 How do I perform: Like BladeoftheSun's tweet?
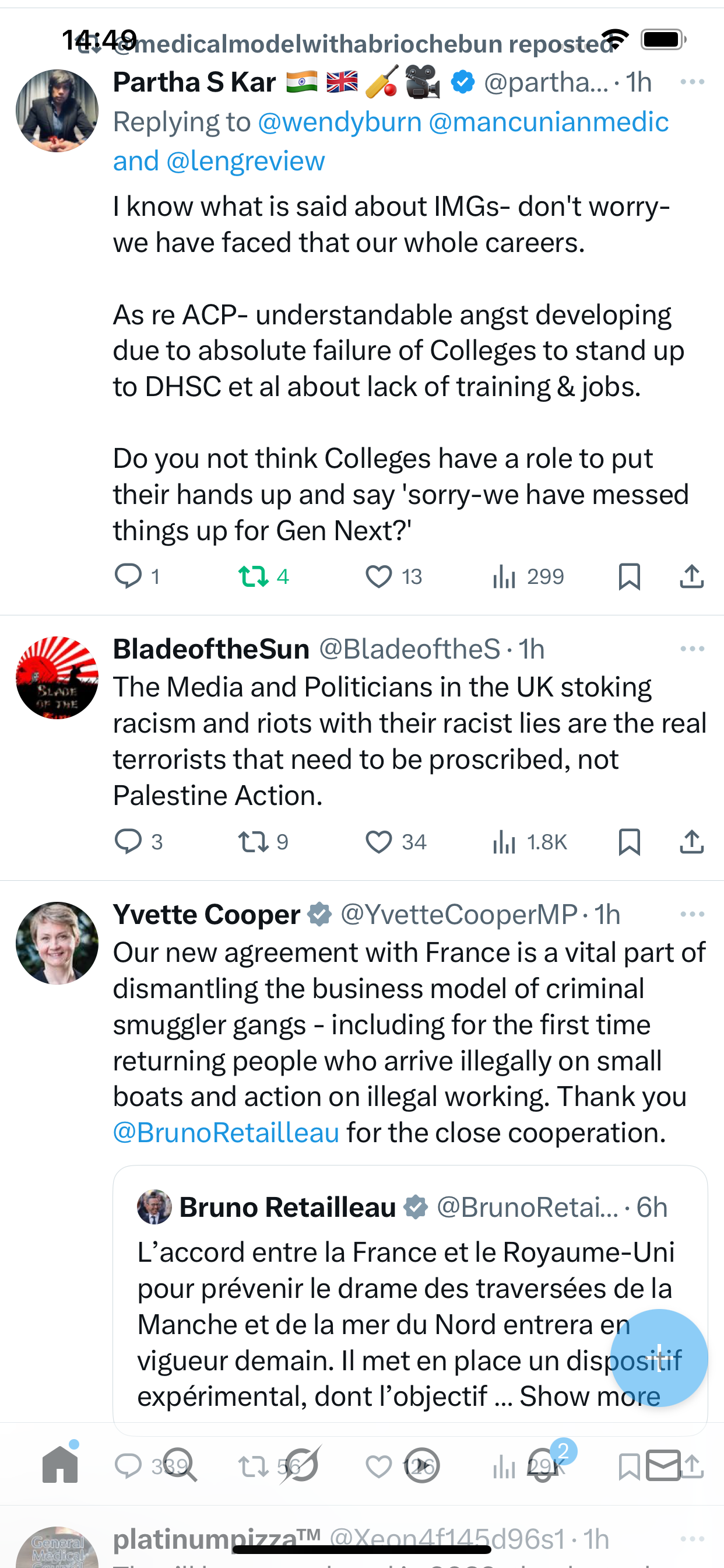(378, 842)
